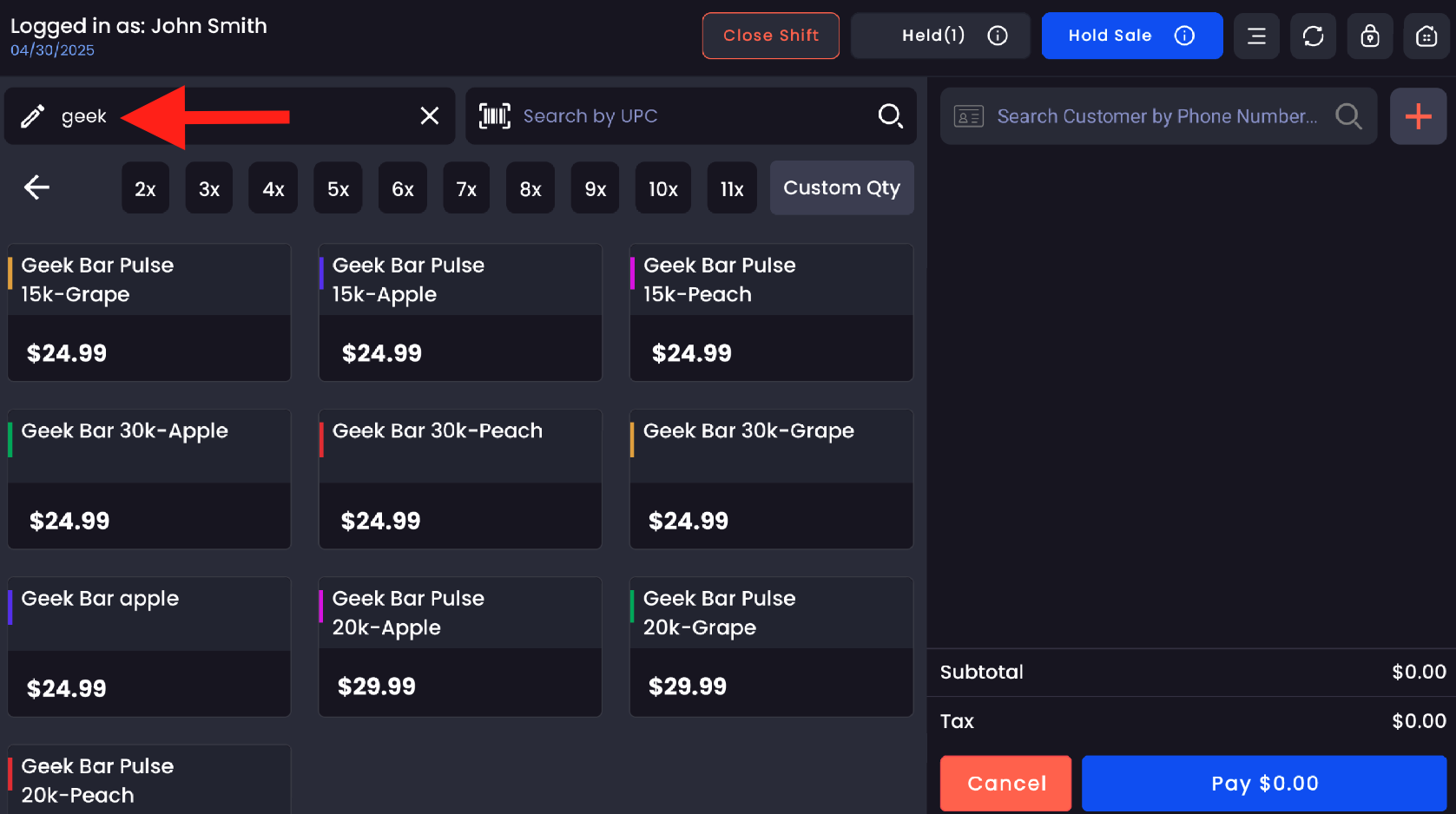This screenshot has width=1456, height=814.
Task: Focus the customer phone number search field
Action: [1155, 115]
